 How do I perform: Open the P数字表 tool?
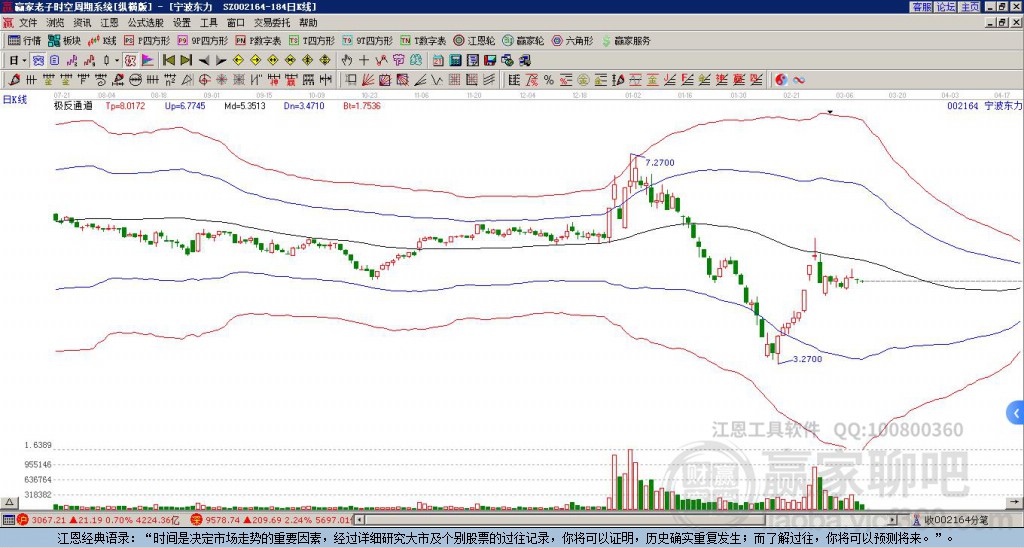coord(259,40)
